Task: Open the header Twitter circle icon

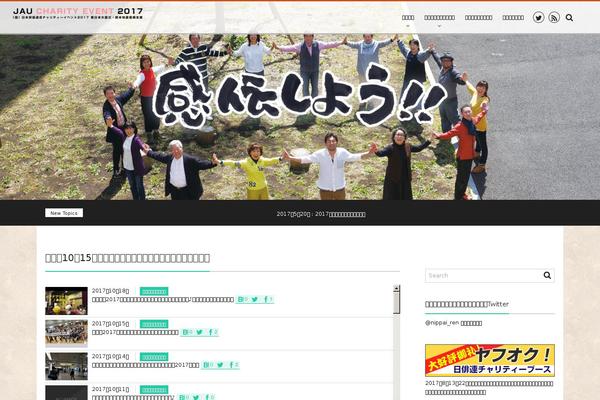Action: pos(538,17)
